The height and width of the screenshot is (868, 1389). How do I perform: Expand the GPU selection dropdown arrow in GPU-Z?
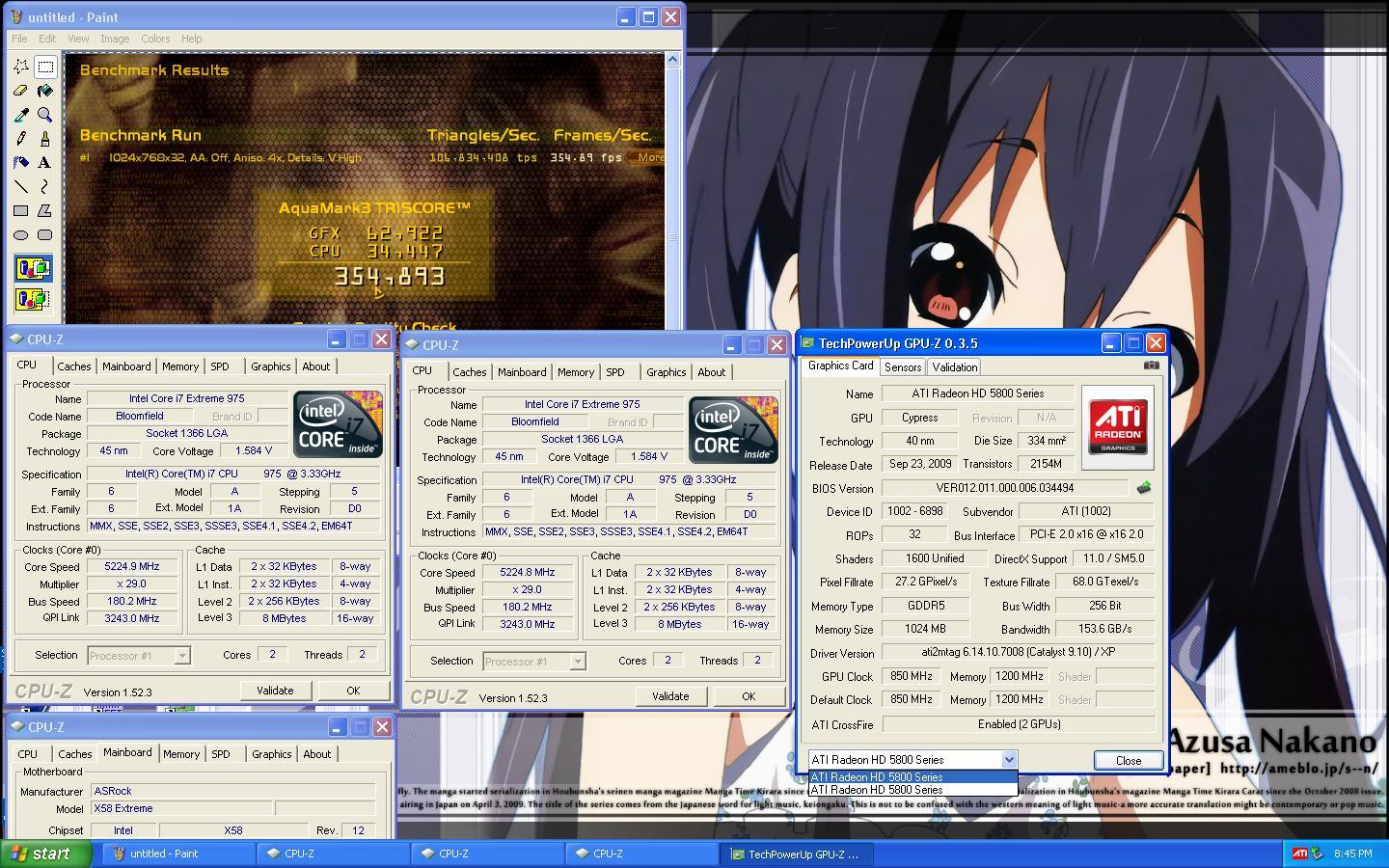tap(1009, 760)
